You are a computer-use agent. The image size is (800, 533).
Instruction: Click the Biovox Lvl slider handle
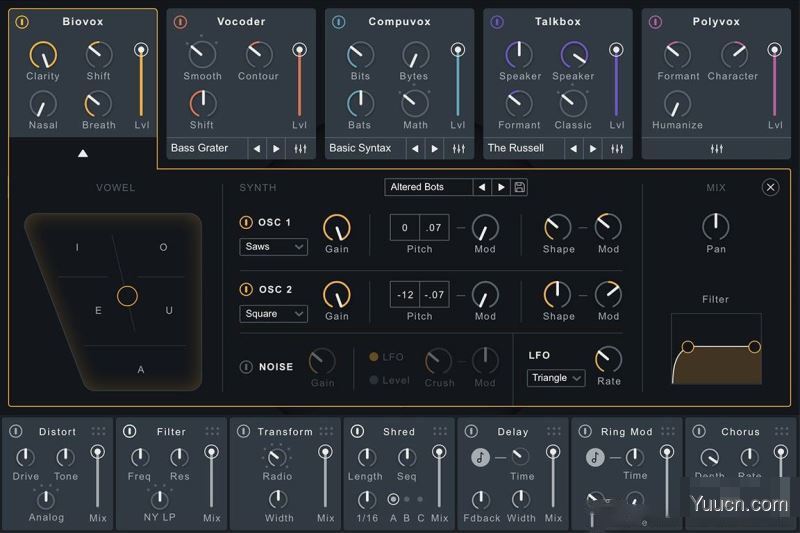point(141,49)
